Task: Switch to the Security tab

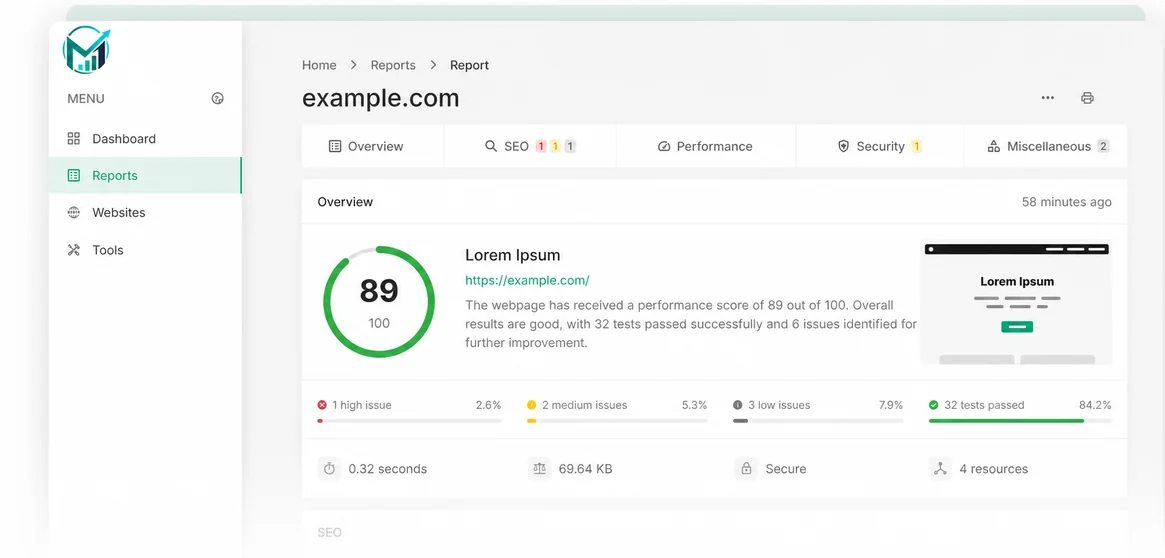Action: [880, 146]
